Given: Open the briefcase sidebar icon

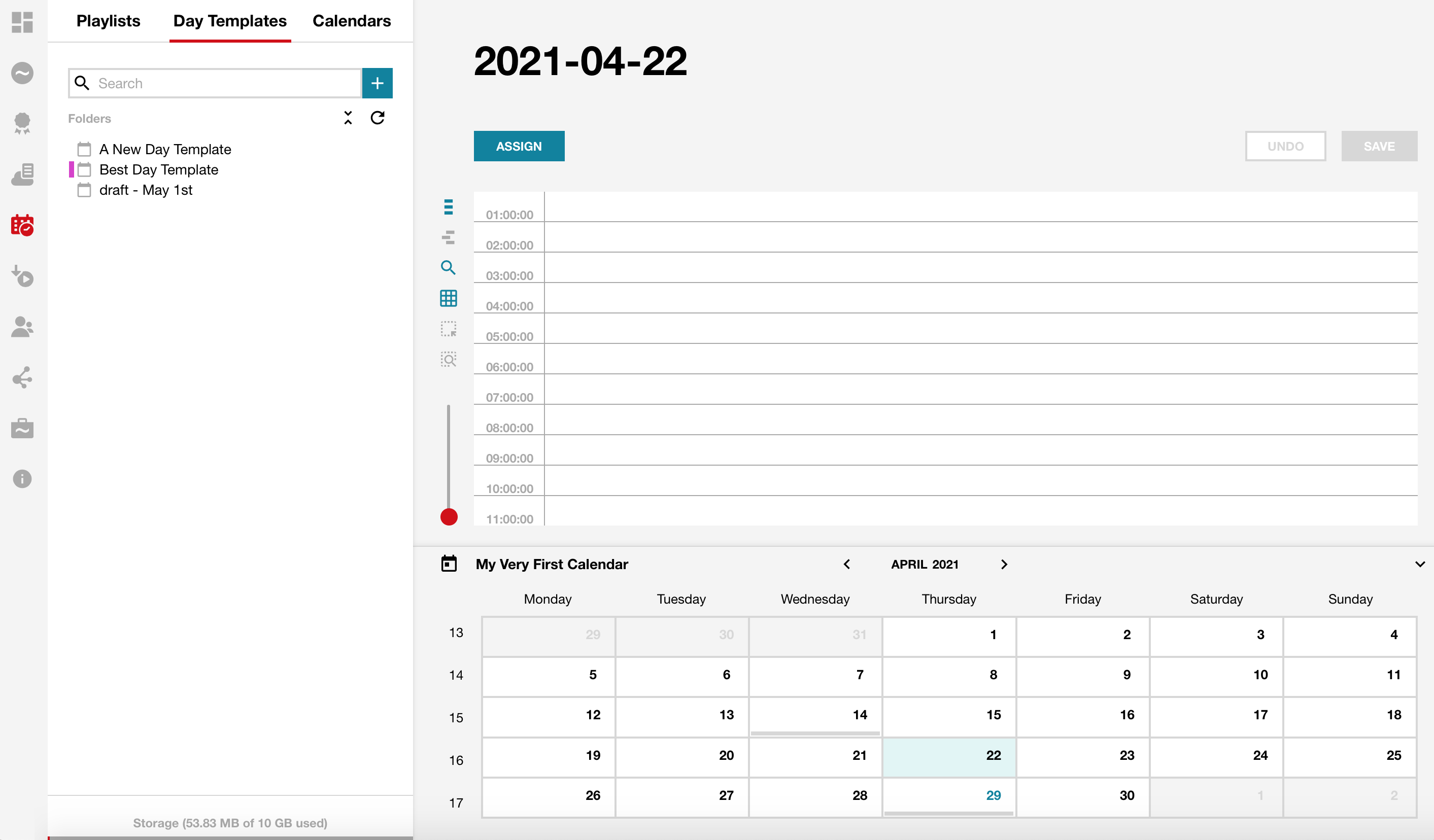Looking at the screenshot, I should 22,428.
